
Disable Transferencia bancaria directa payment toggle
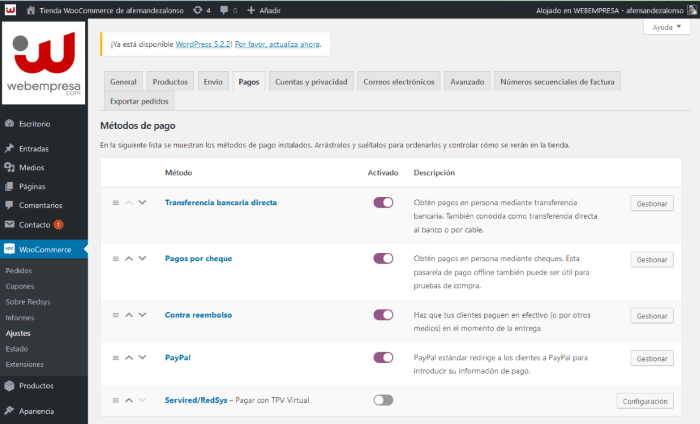[x=382, y=202]
